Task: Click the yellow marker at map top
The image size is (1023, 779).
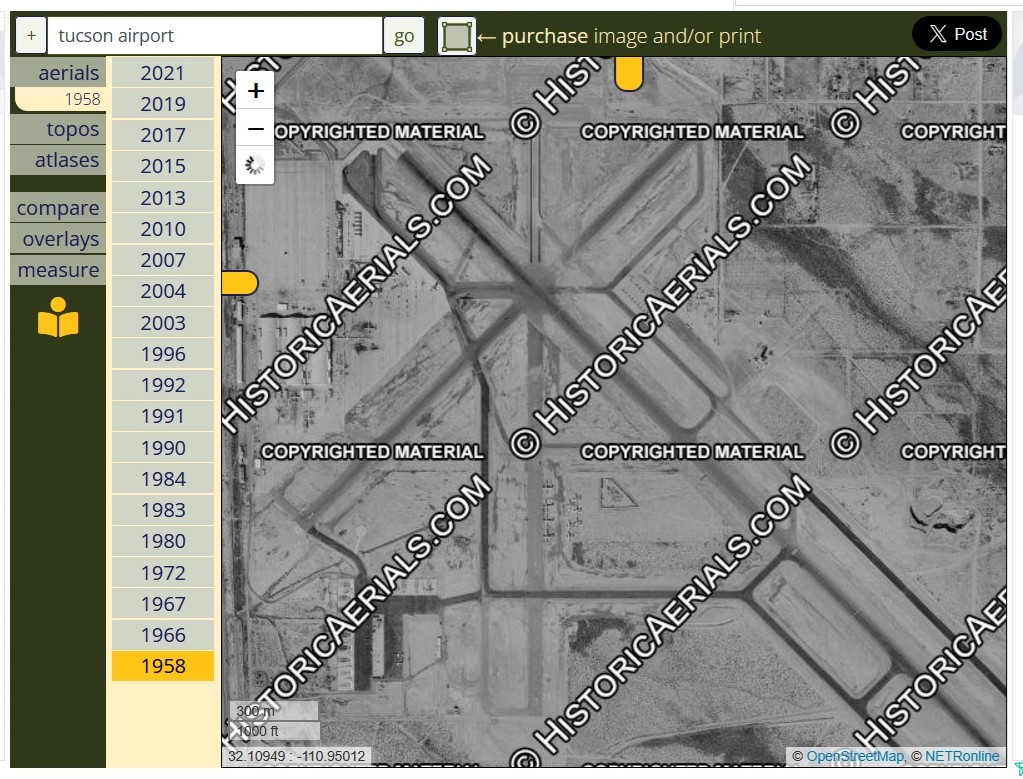Action: [x=628, y=73]
